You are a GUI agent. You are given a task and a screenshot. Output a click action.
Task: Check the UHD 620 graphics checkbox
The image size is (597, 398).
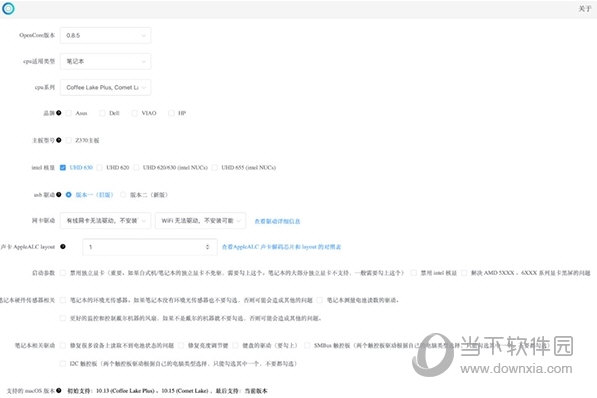click(x=99, y=168)
